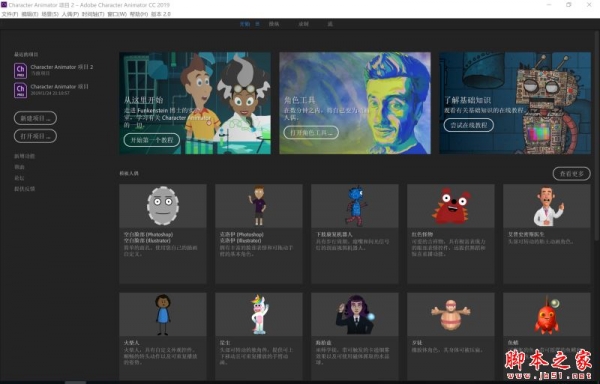Click the 克洛伊 (Illustrator) title
The width and height of the screenshot is (600, 384).
240,241
